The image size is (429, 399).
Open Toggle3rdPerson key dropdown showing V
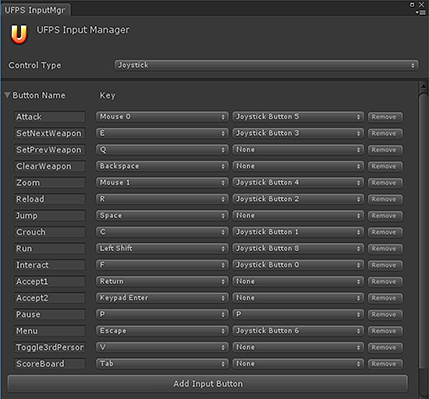click(162, 347)
